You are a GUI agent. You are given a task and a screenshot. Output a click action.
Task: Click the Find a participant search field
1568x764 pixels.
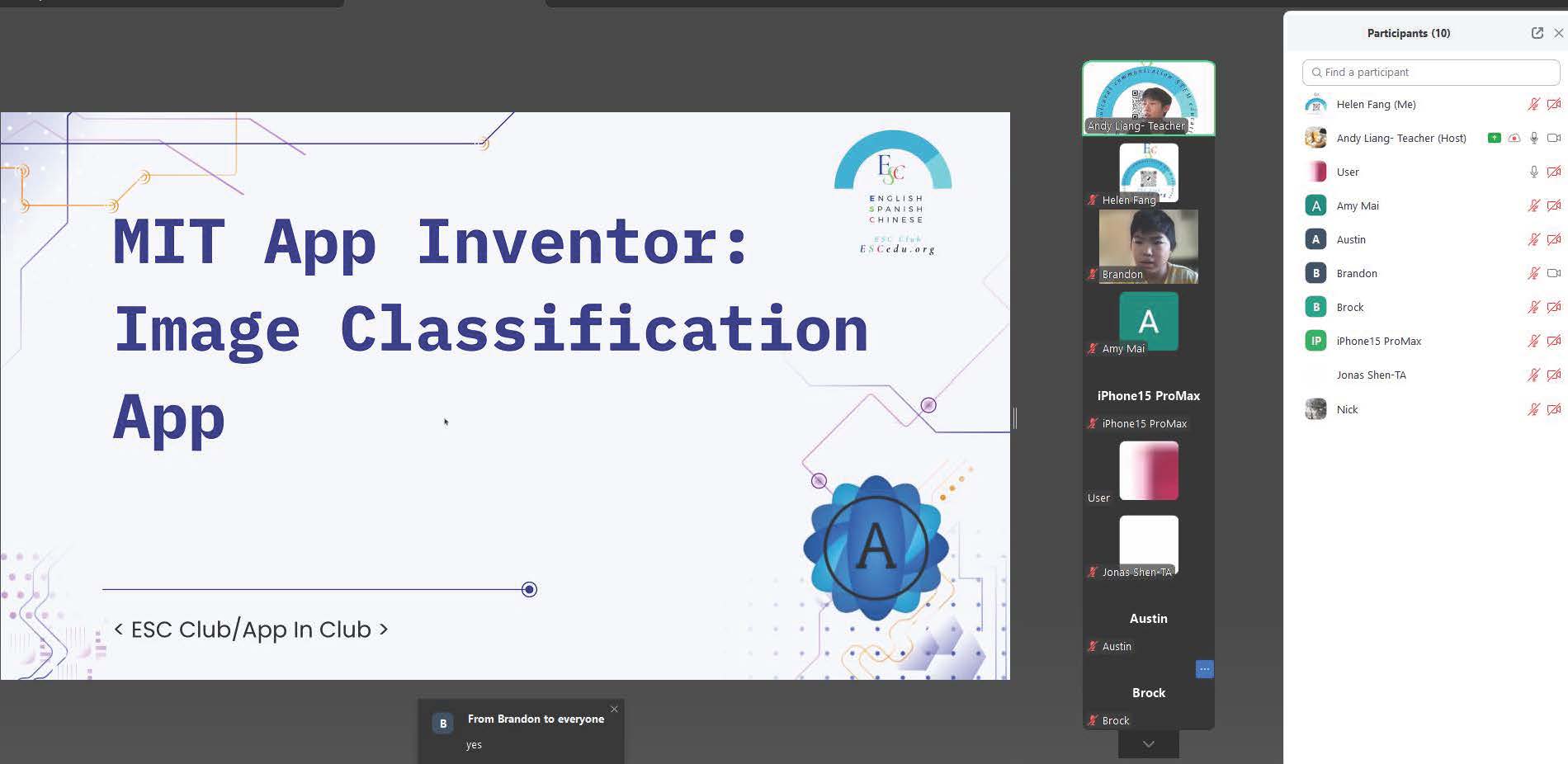(x=1430, y=73)
